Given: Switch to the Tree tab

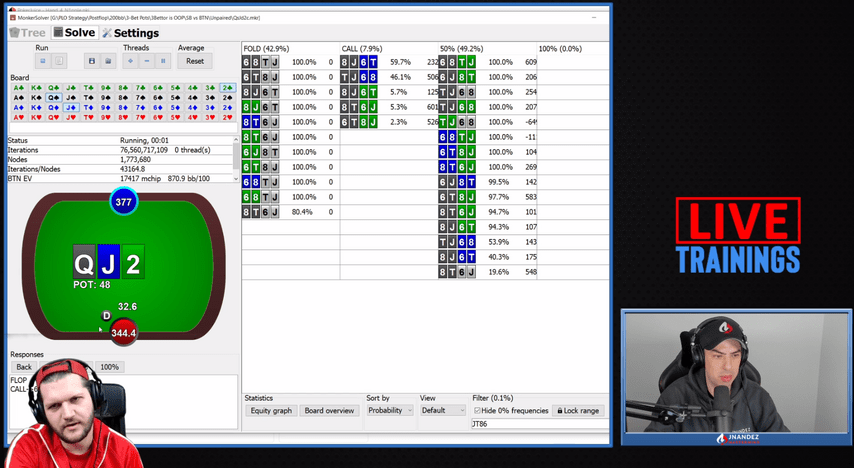Looking at the screenshot, I should 28,33.
